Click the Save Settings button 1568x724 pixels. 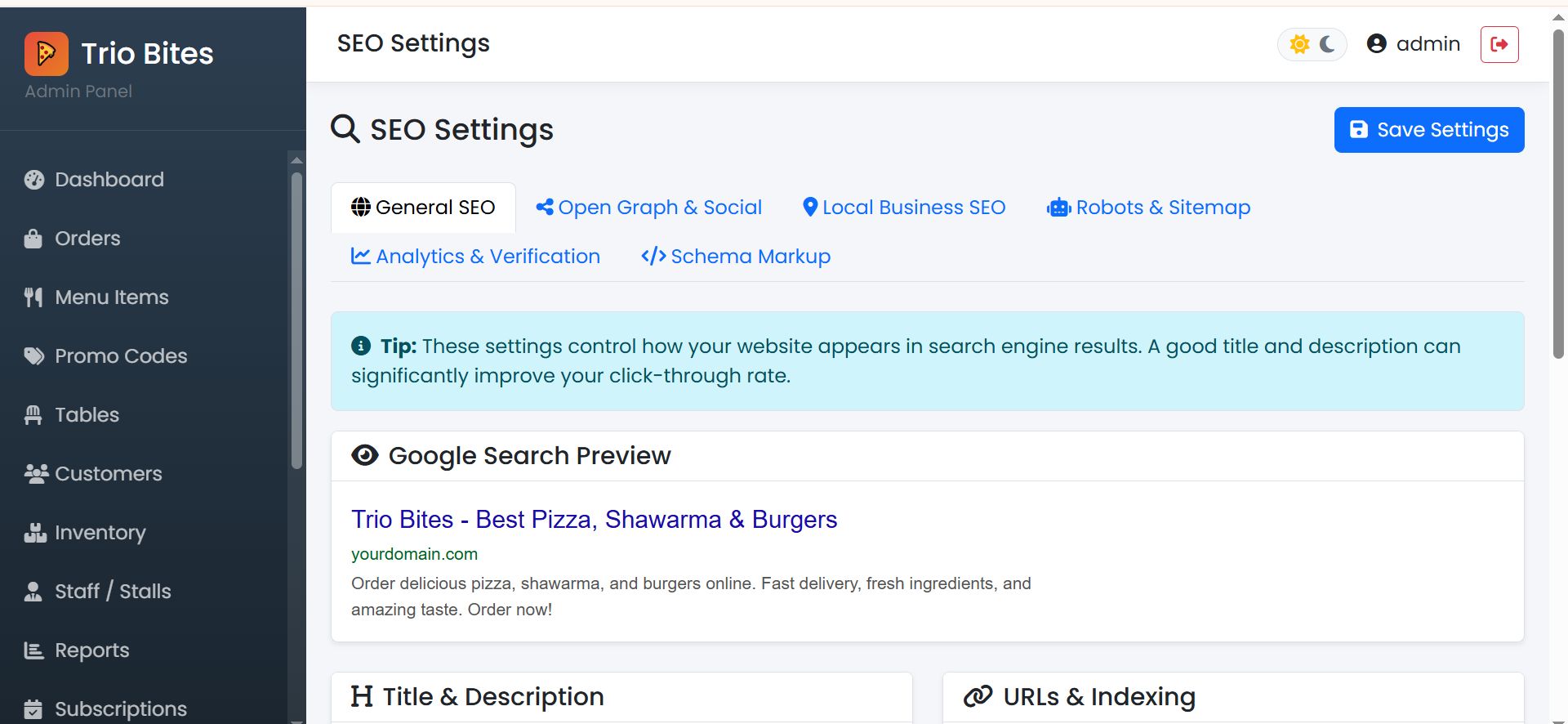(x=1428, y=130)
